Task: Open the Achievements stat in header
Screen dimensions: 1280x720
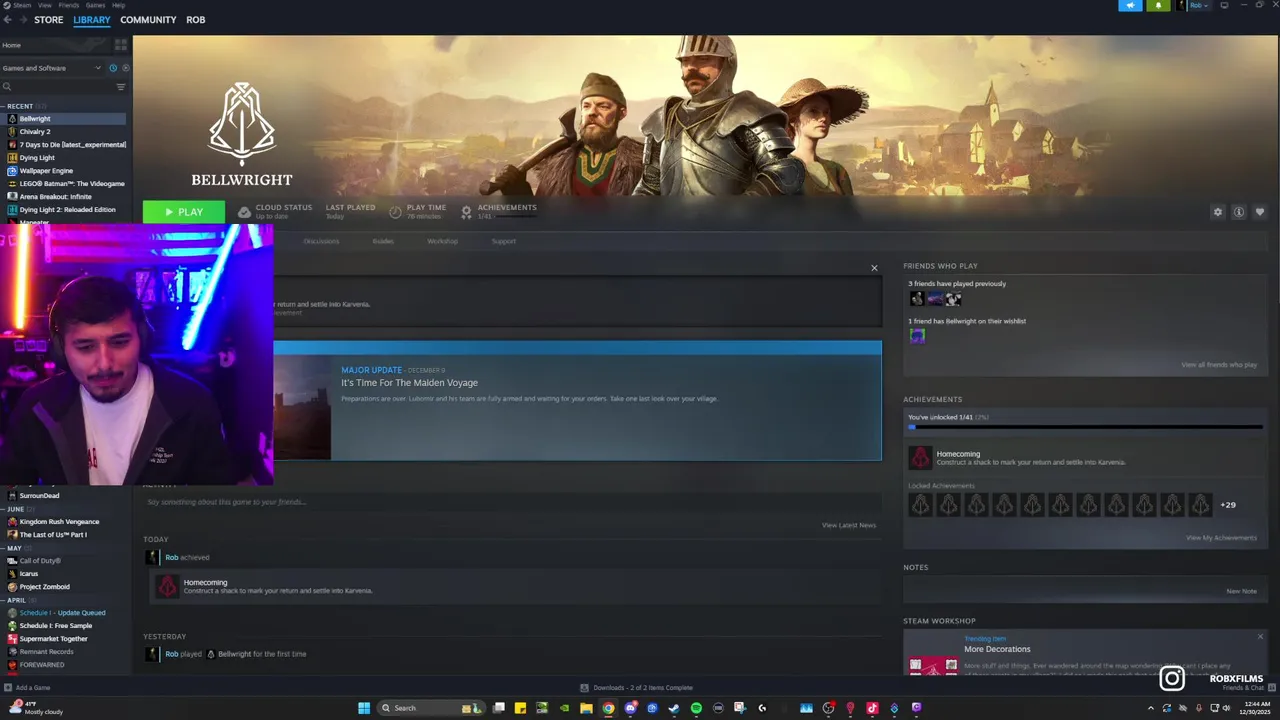Action: 498,212
